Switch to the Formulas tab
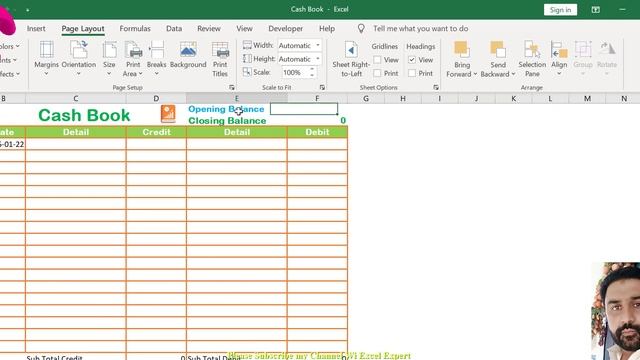Viewport: 640px width, 360px height. pos(135,29)
